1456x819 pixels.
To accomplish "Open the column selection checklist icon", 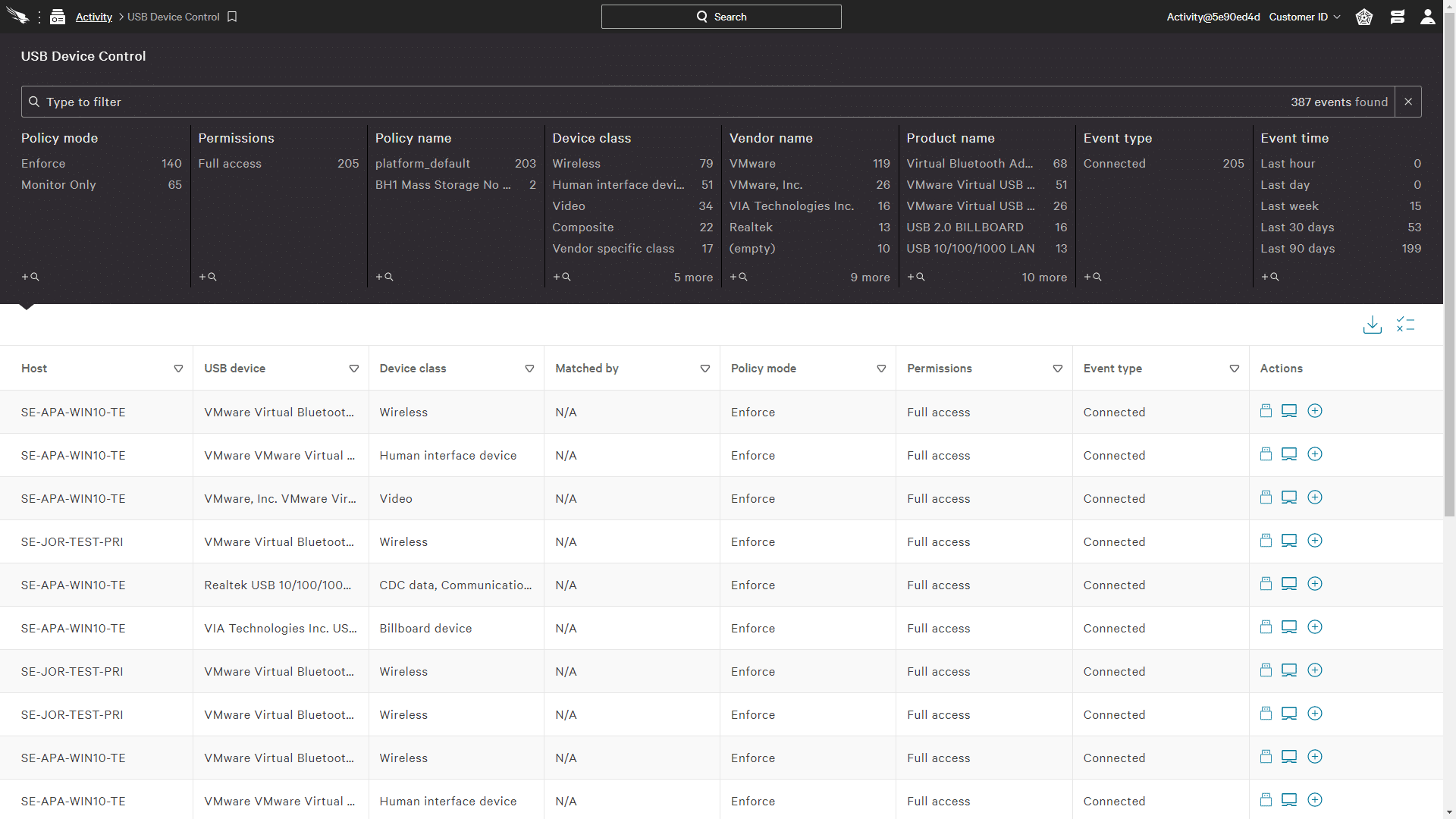I will pos(1406,325).
